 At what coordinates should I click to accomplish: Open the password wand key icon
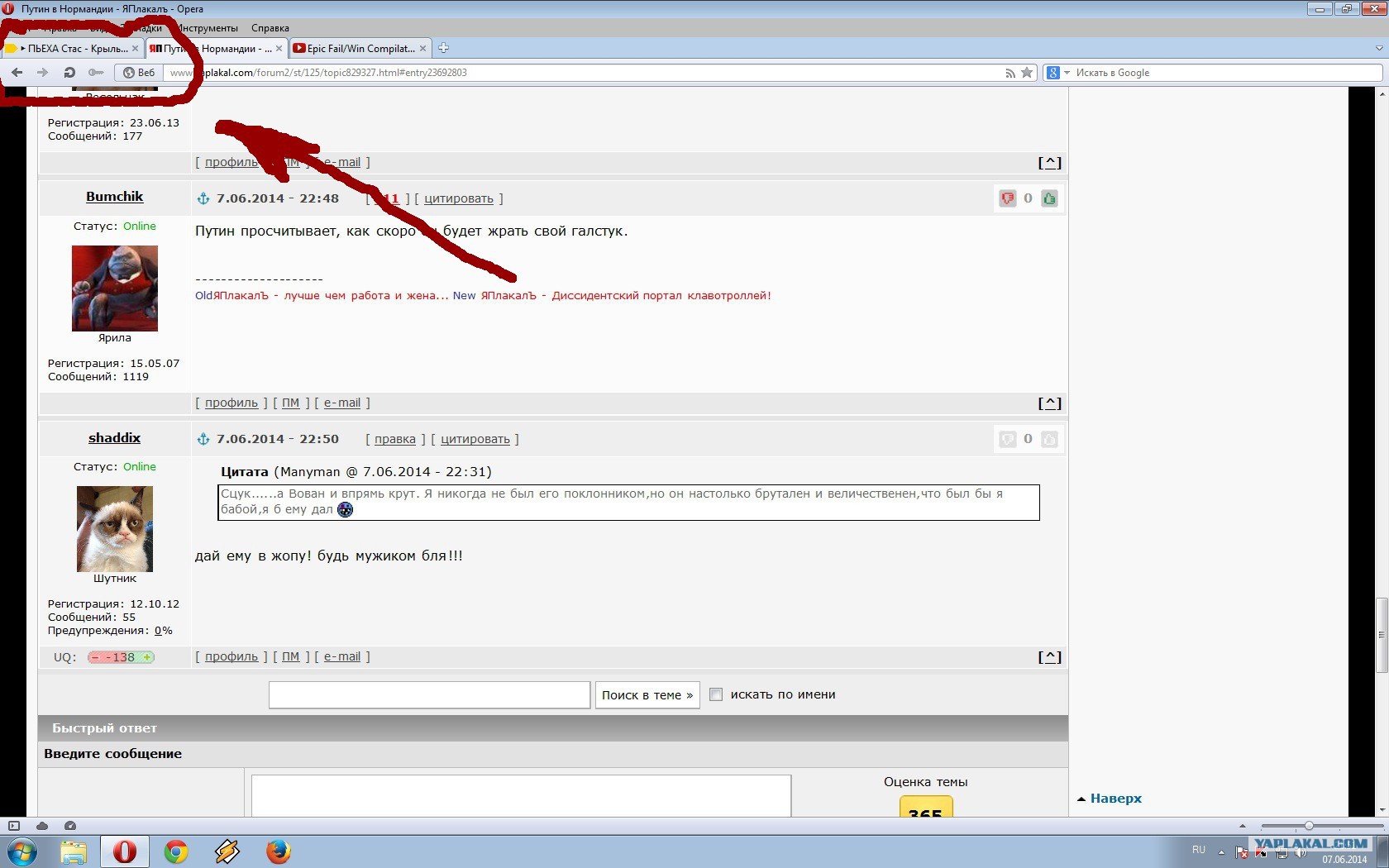tap(96, 73)
